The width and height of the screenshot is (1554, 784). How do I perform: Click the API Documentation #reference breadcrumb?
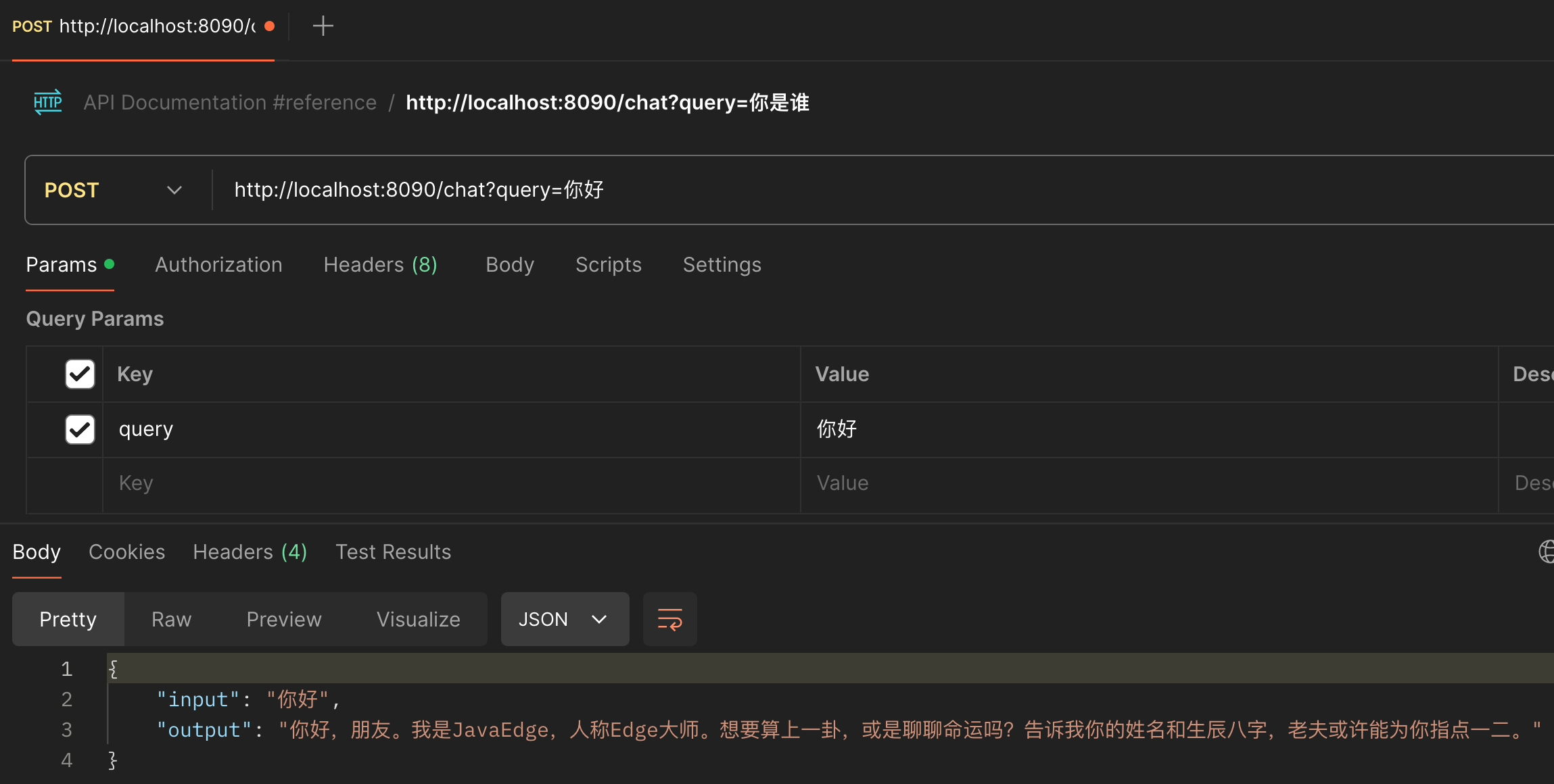[230, 102]
